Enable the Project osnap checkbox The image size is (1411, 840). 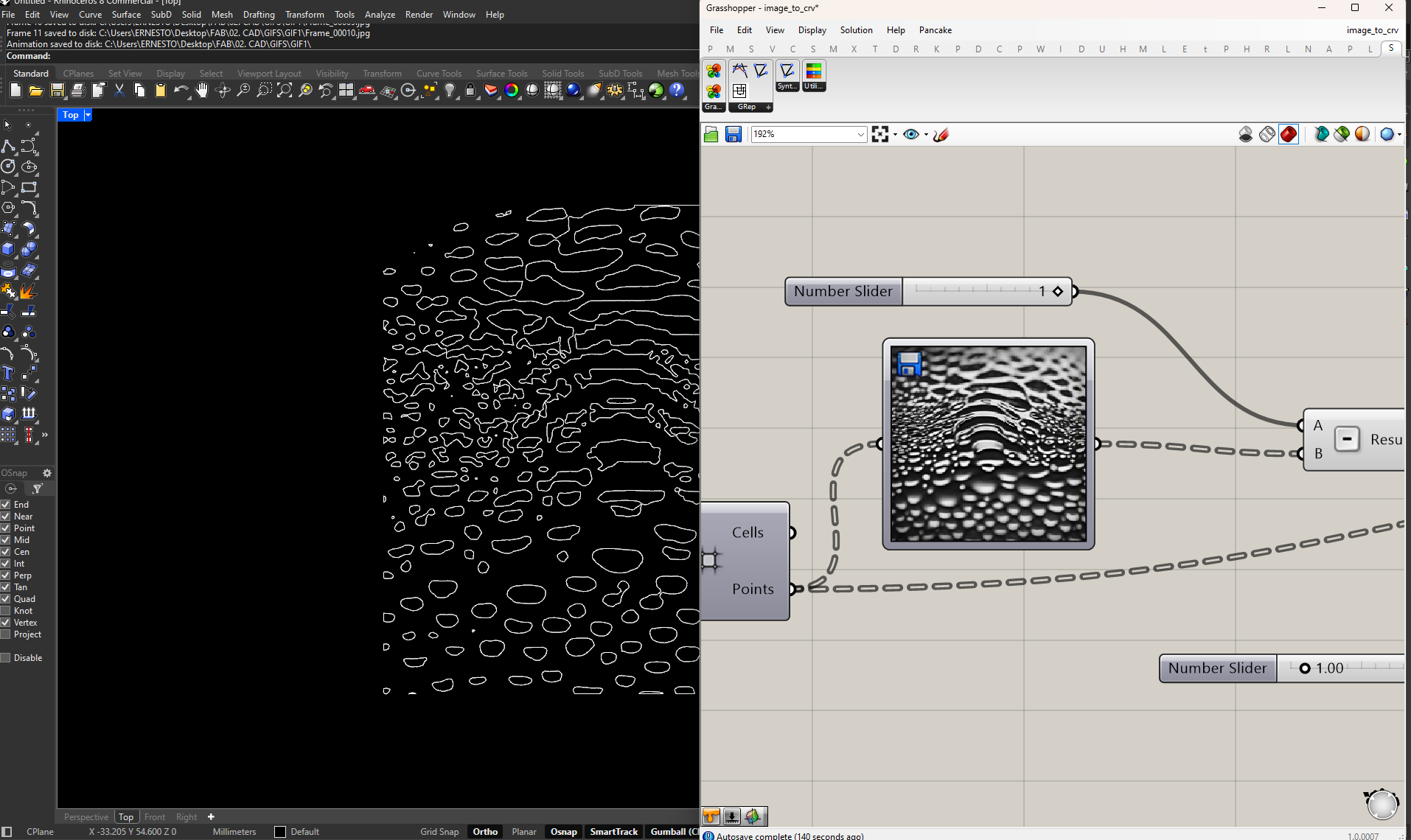(5, 634)
